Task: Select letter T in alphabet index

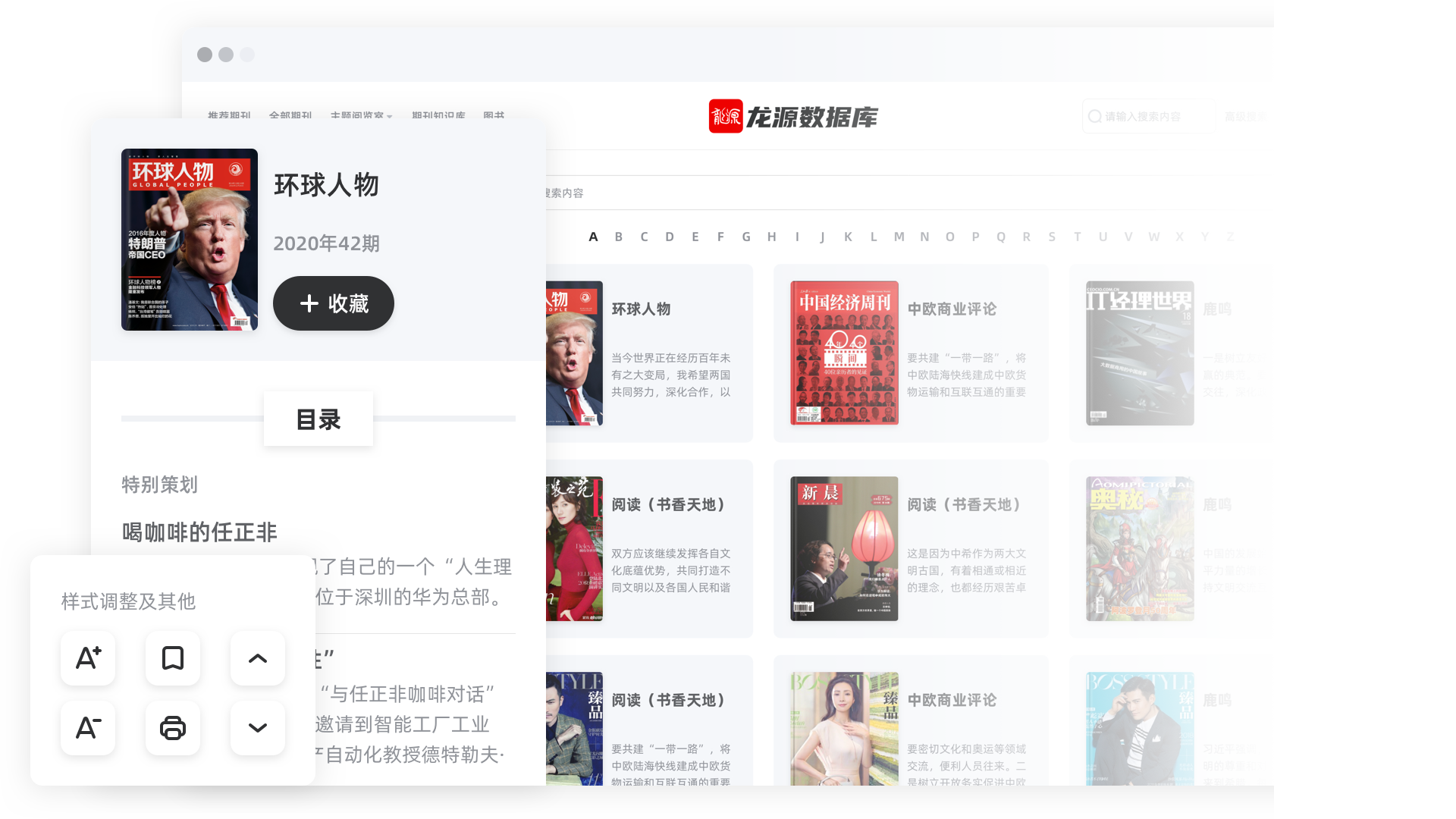Action: point(1078,237)
